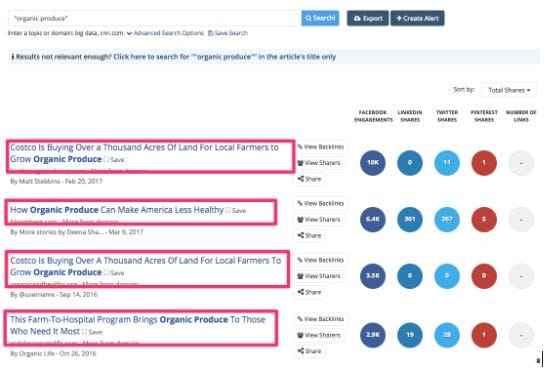Click the Create Alert button
Screen dimensions: 547x375
418,18
